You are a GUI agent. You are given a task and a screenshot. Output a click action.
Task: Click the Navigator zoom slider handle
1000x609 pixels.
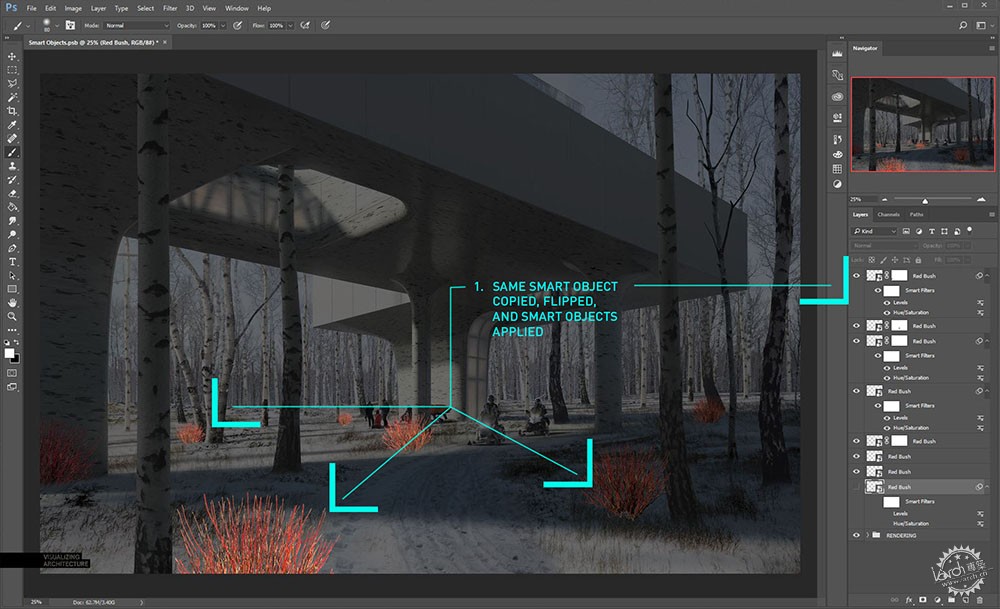pyautogui.click(x=925, y=201)
